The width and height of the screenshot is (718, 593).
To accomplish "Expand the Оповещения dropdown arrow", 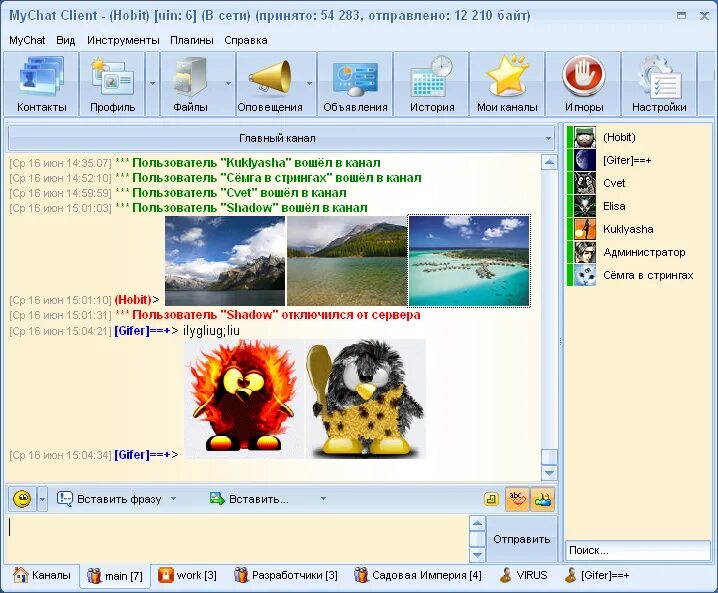I will 310,84.
